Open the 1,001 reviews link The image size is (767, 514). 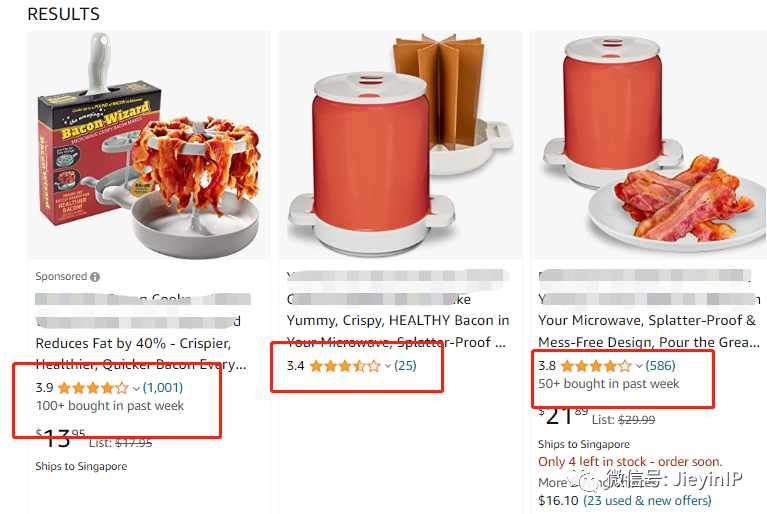[x=163, y=388]
